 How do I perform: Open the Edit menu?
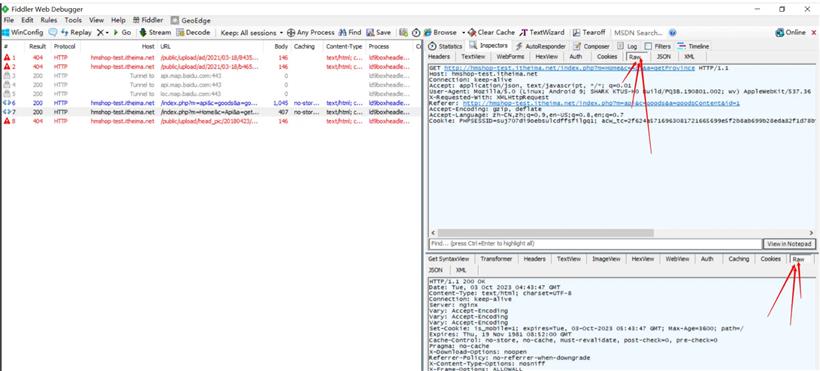pos(27,20)
